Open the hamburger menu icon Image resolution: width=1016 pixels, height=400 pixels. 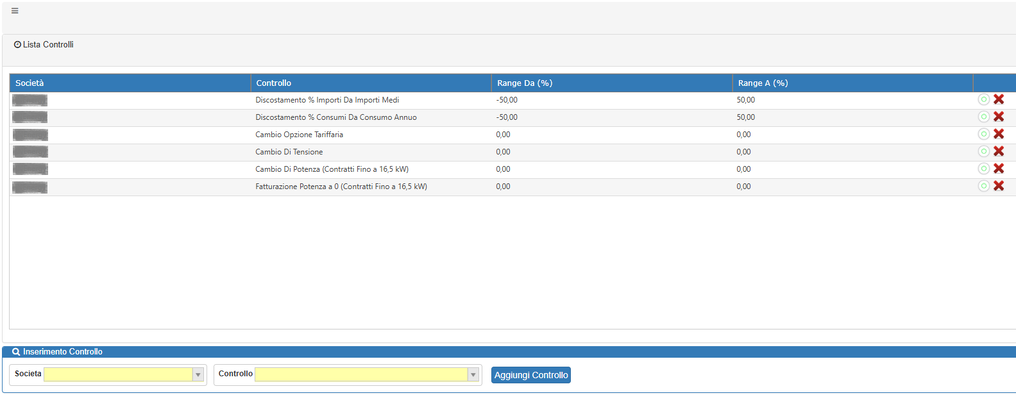pos(15,11)
